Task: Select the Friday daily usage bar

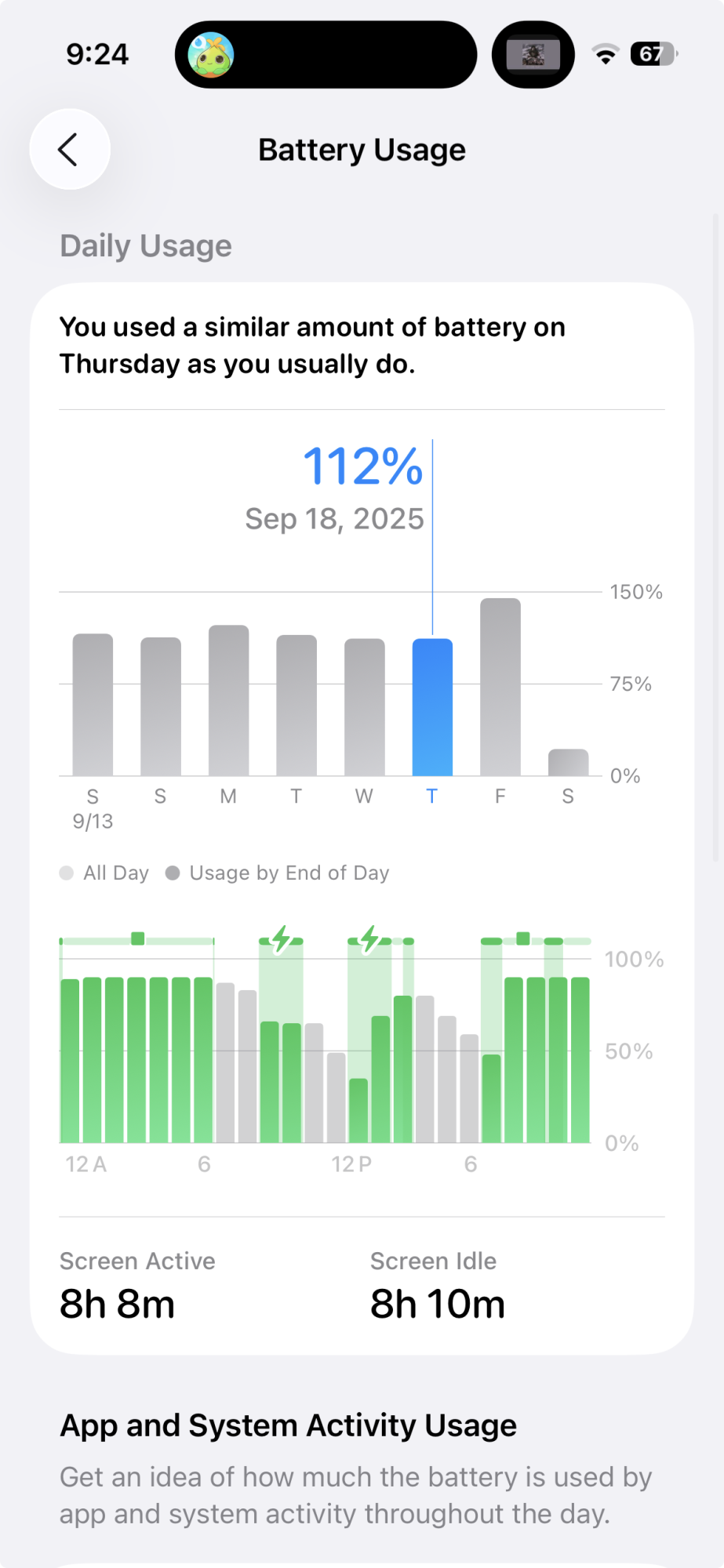Action: point(500,687)
